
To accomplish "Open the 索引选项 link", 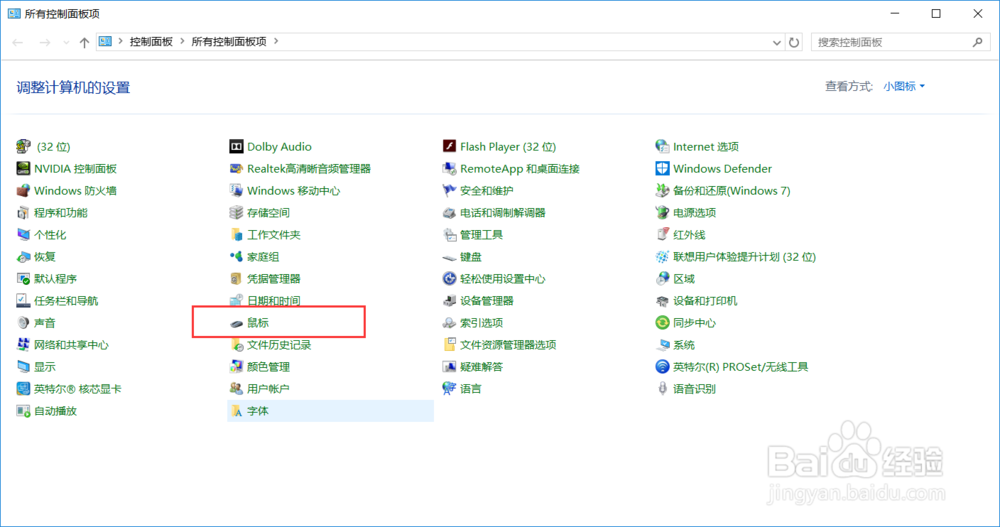I will tap(482, 323).
